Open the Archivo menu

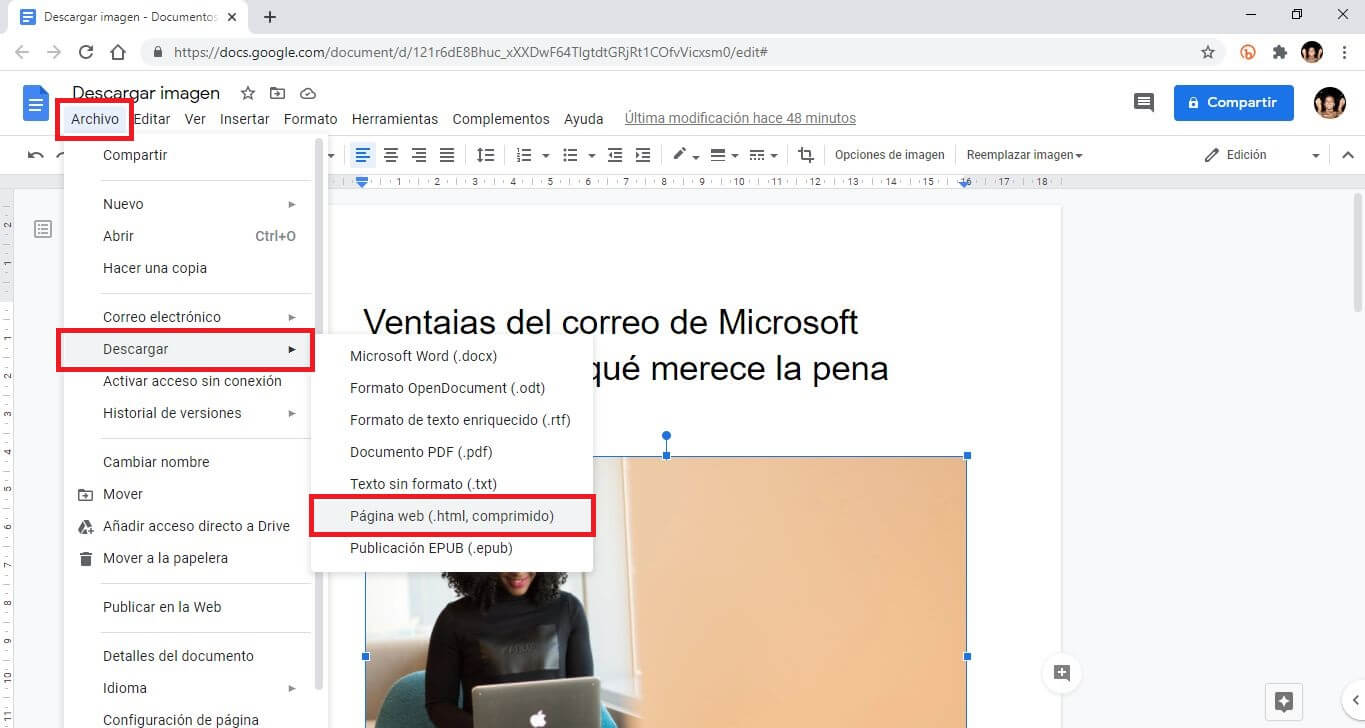click(95, 119)
